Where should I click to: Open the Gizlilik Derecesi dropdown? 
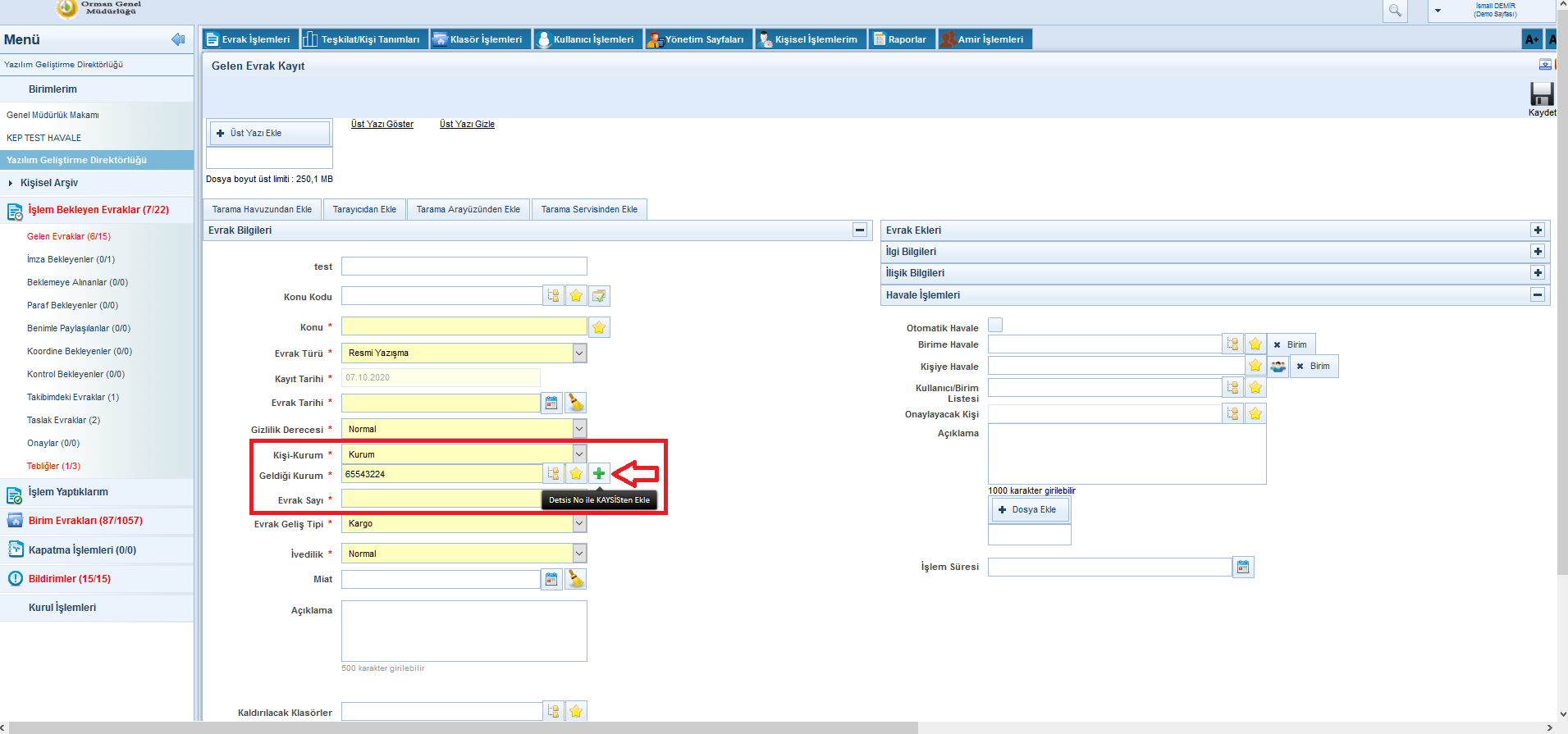(x=579, y=429)
